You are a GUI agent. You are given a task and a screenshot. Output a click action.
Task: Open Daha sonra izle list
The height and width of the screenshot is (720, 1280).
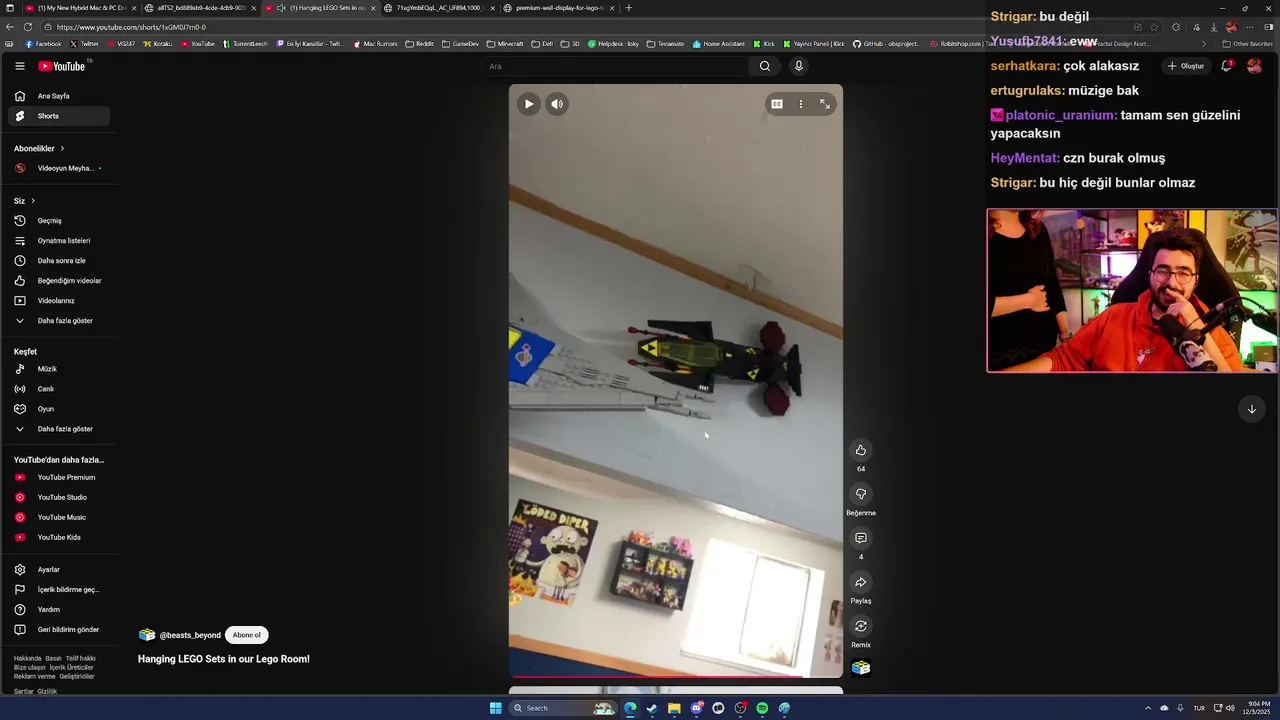(59, 261)
